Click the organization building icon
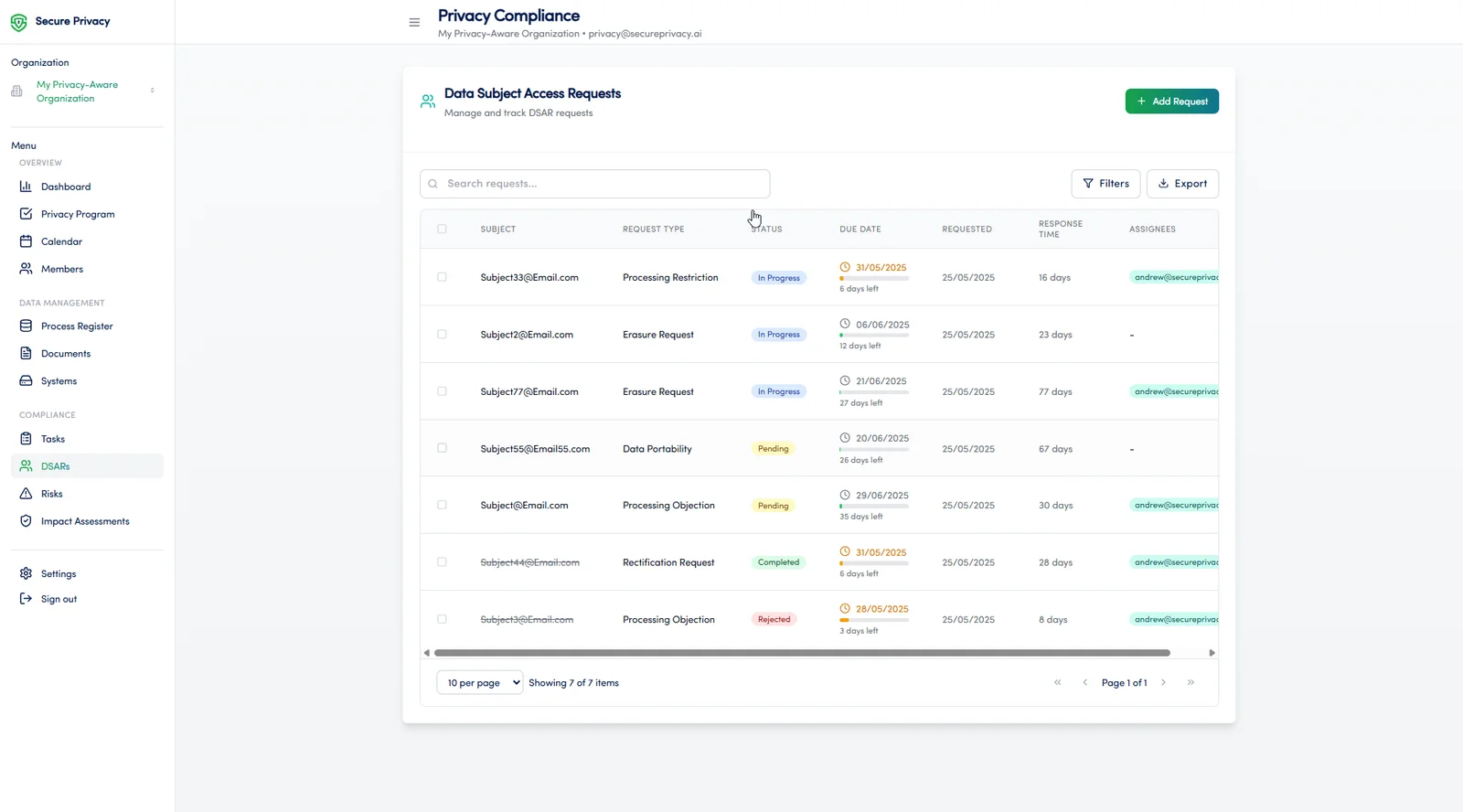1463x812 pixels. tap(16, 91)
